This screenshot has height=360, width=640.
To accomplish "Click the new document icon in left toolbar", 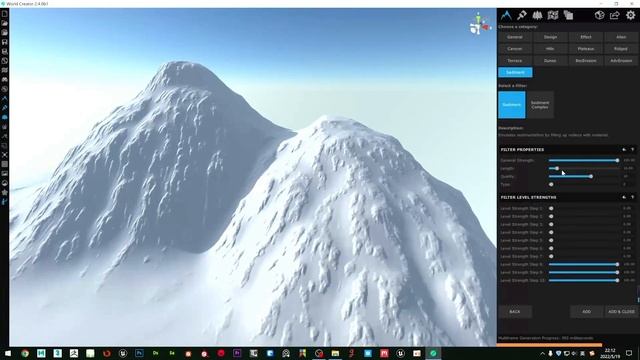I will click(4, 13).
